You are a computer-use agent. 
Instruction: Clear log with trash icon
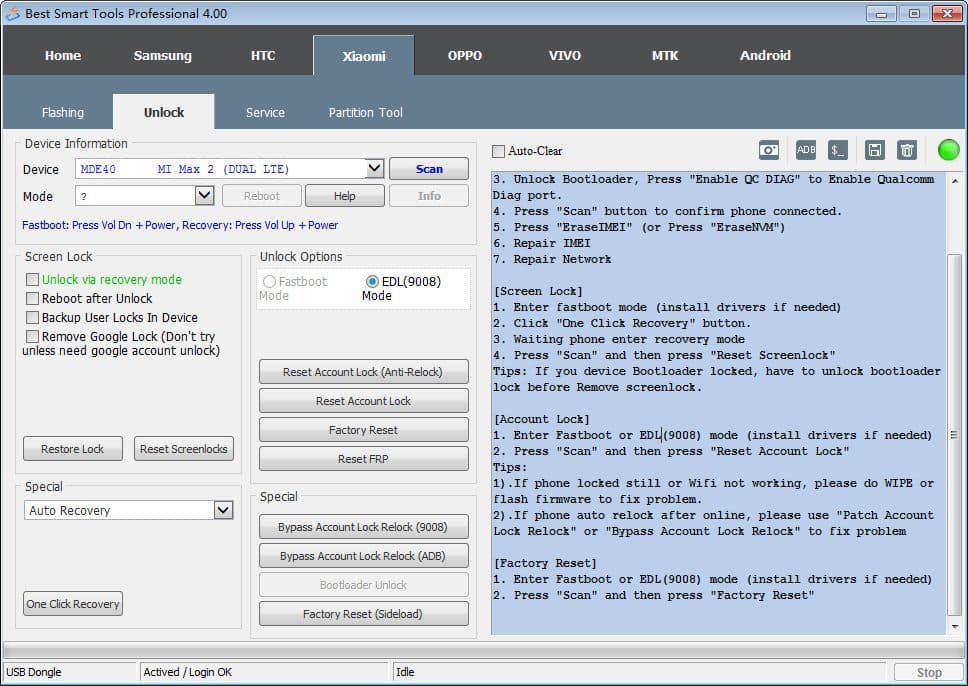(907, 150)
